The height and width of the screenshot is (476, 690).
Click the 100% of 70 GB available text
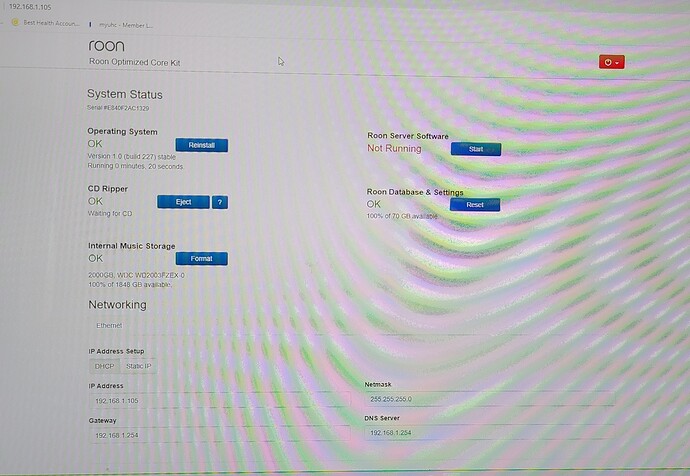click(x=402, y=216)
